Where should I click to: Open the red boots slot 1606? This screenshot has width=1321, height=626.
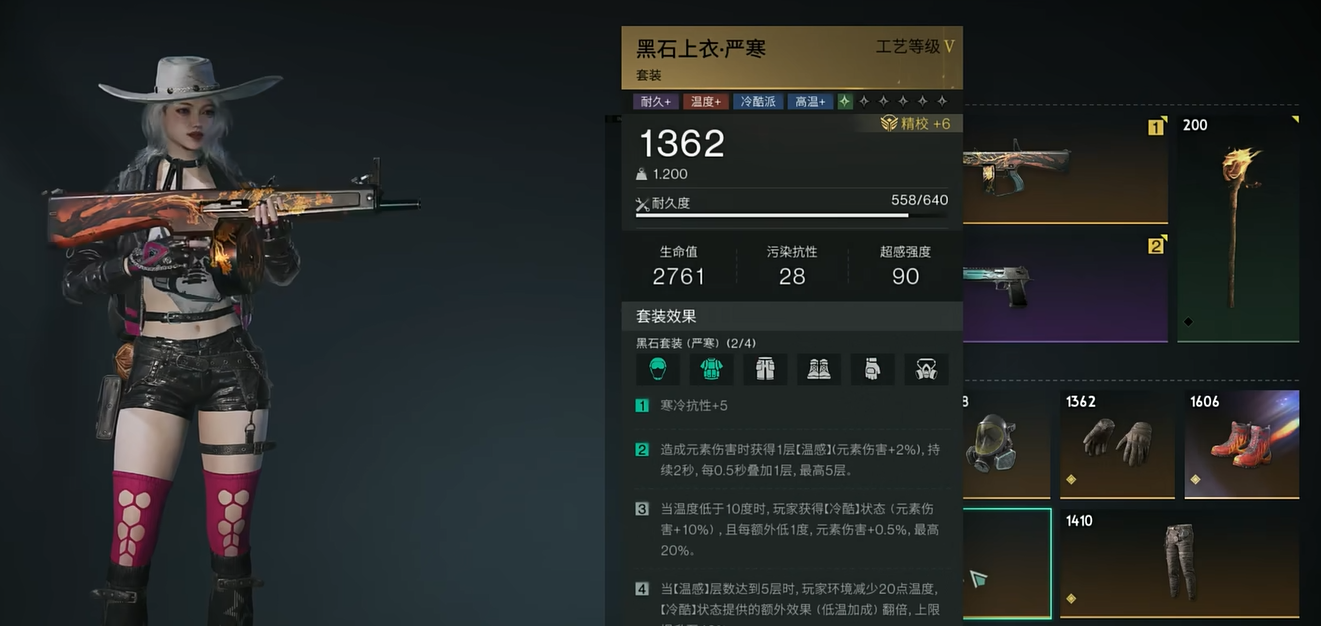pyautogui.click(x=1242, y=445)
